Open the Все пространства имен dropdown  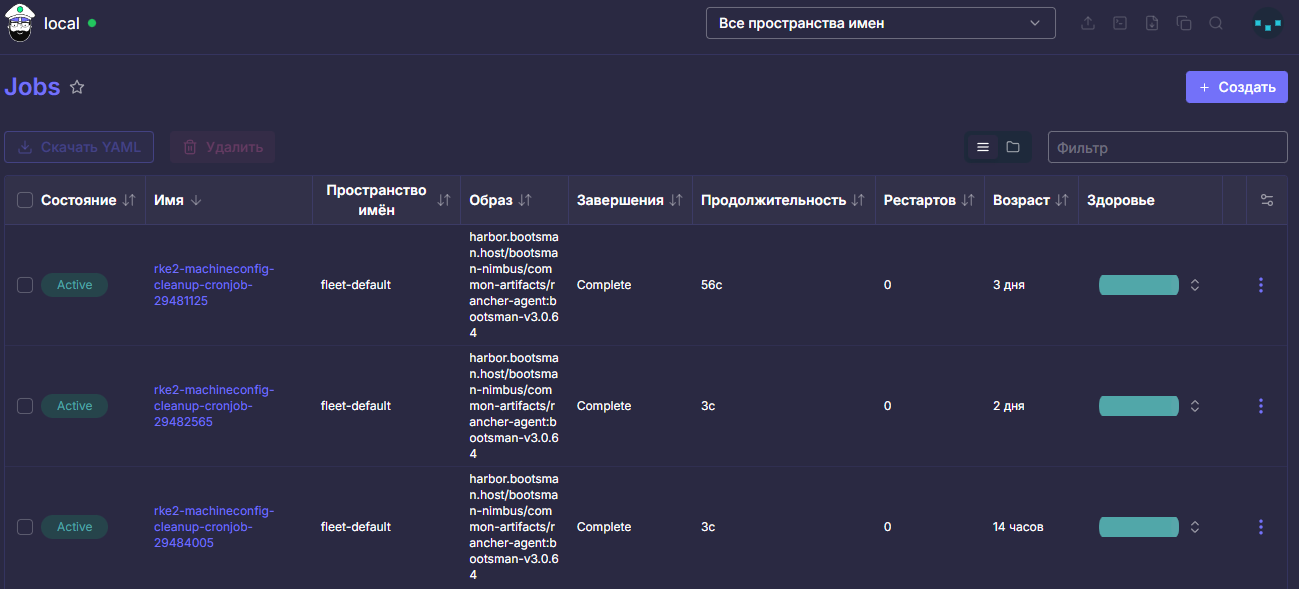tap(881, 23)
